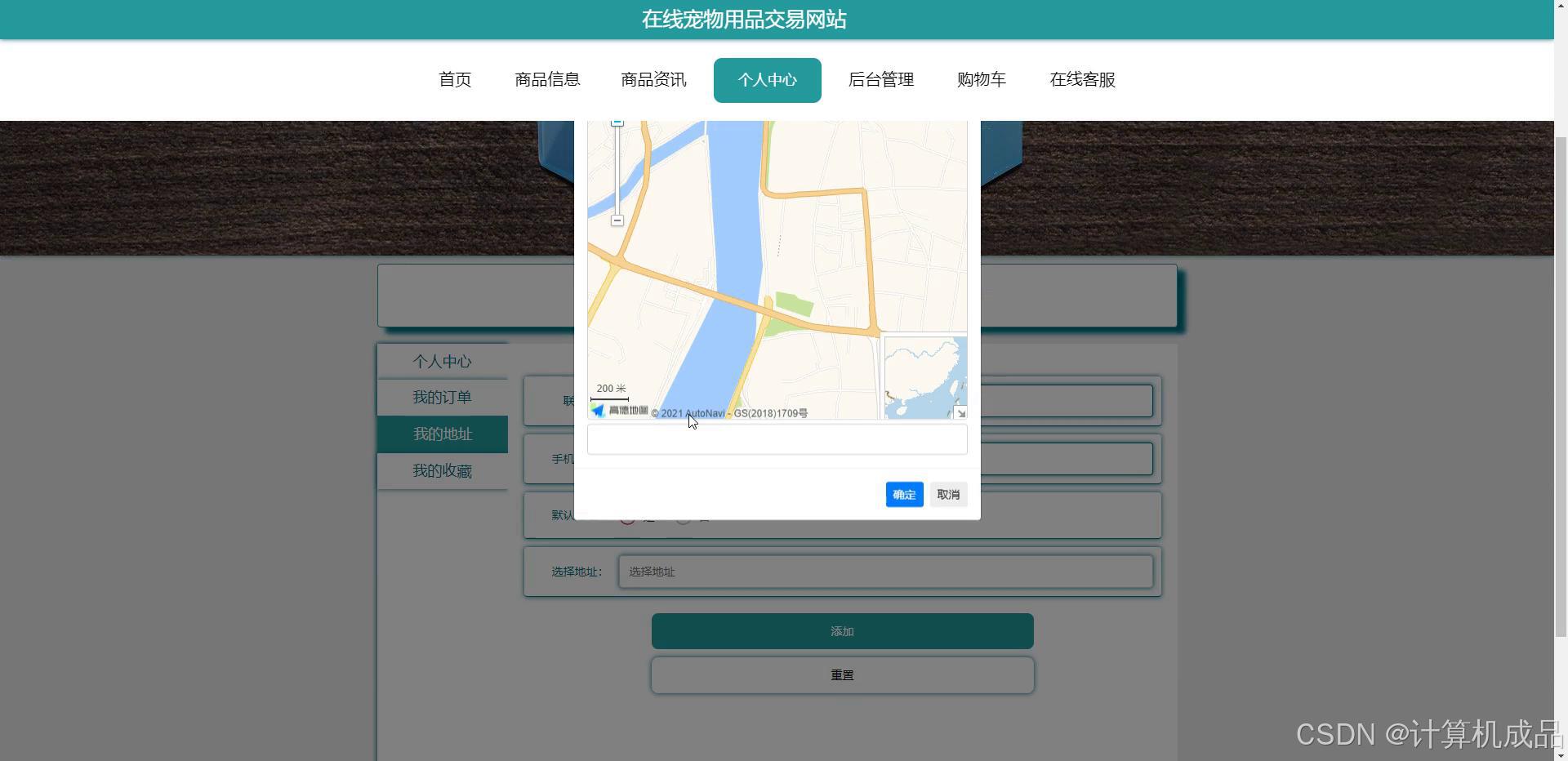Screen dimensions: 1568x761
Task: Open 后台管理 navigation item
Action: pos(880,80)
